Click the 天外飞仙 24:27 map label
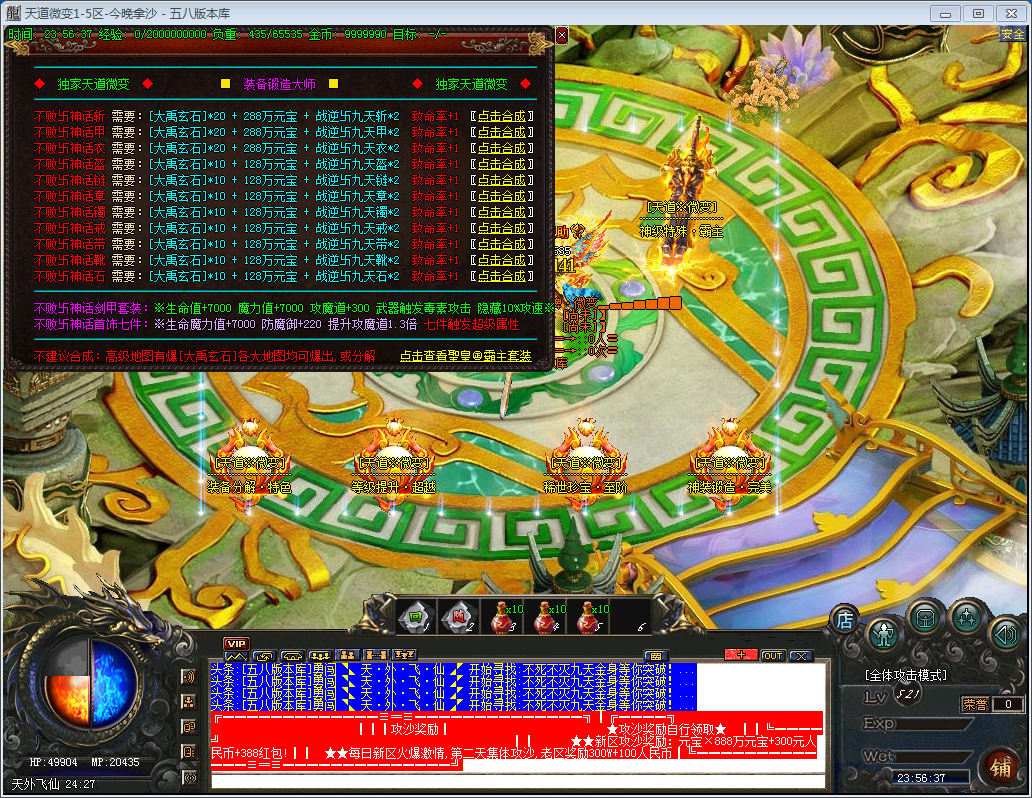1032x798 pixels. [53, 784]
